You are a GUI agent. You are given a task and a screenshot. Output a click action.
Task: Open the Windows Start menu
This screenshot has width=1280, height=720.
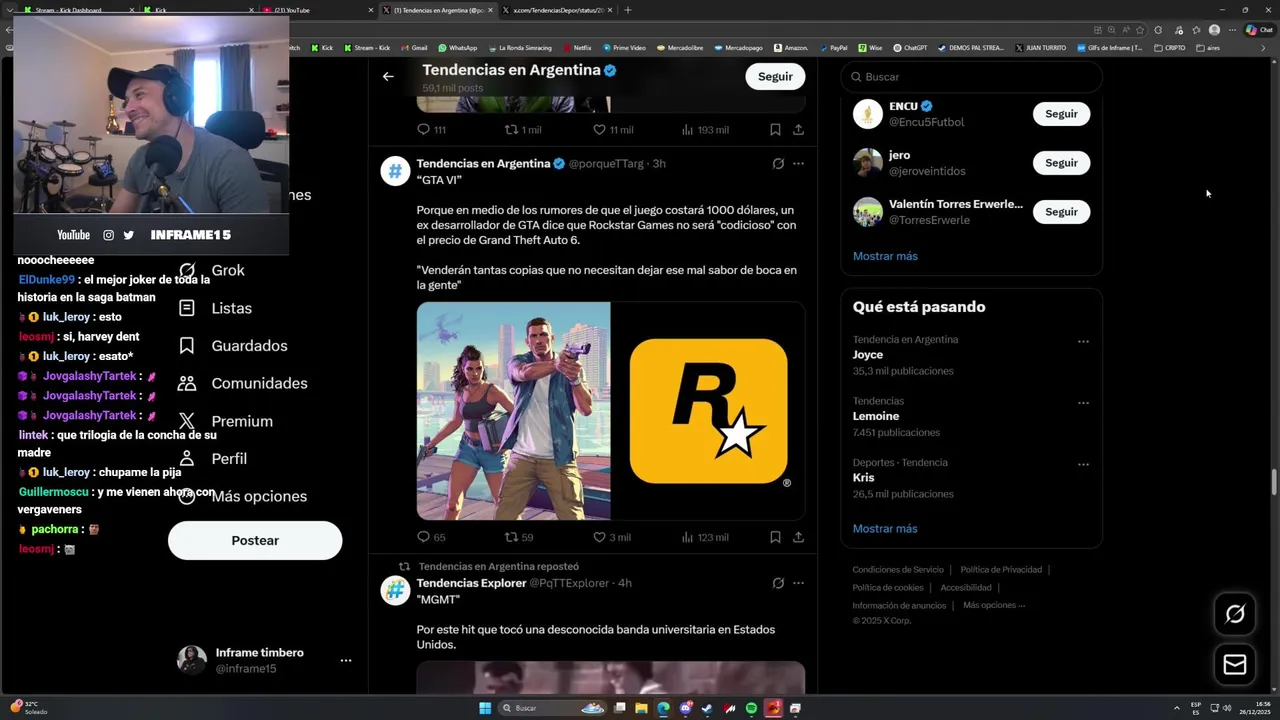point(485,708)
